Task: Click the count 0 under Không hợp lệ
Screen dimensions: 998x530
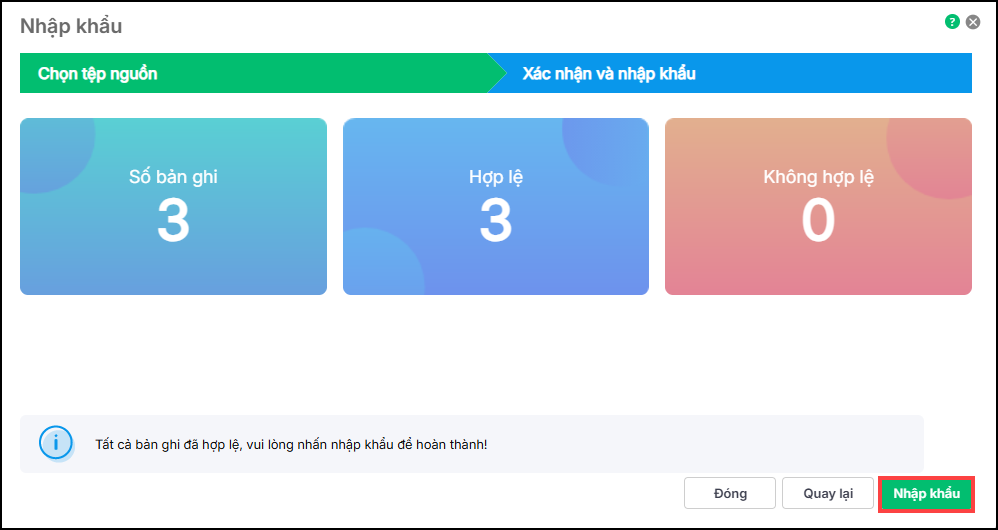Action: click(818, 221)
